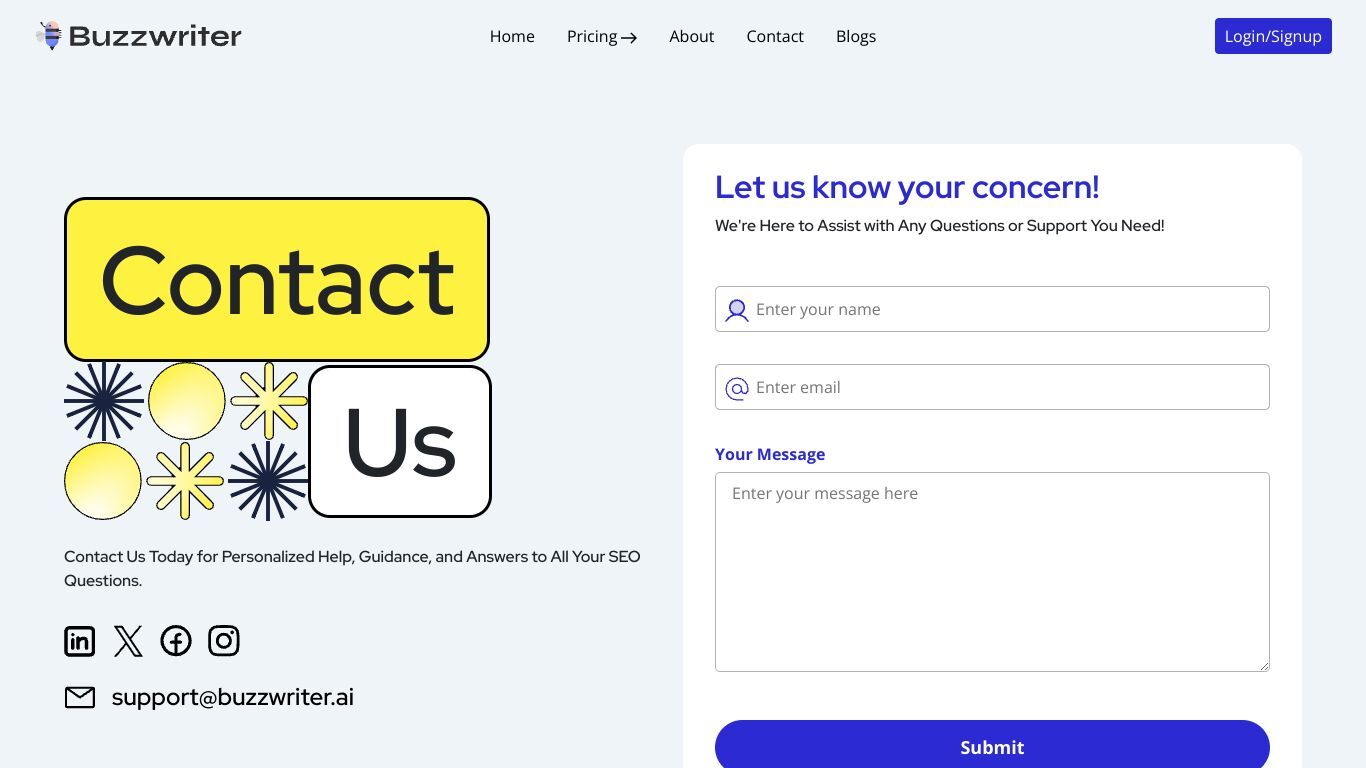
Task: Open the Facebook social icon
Action: (x=176, y=641)
